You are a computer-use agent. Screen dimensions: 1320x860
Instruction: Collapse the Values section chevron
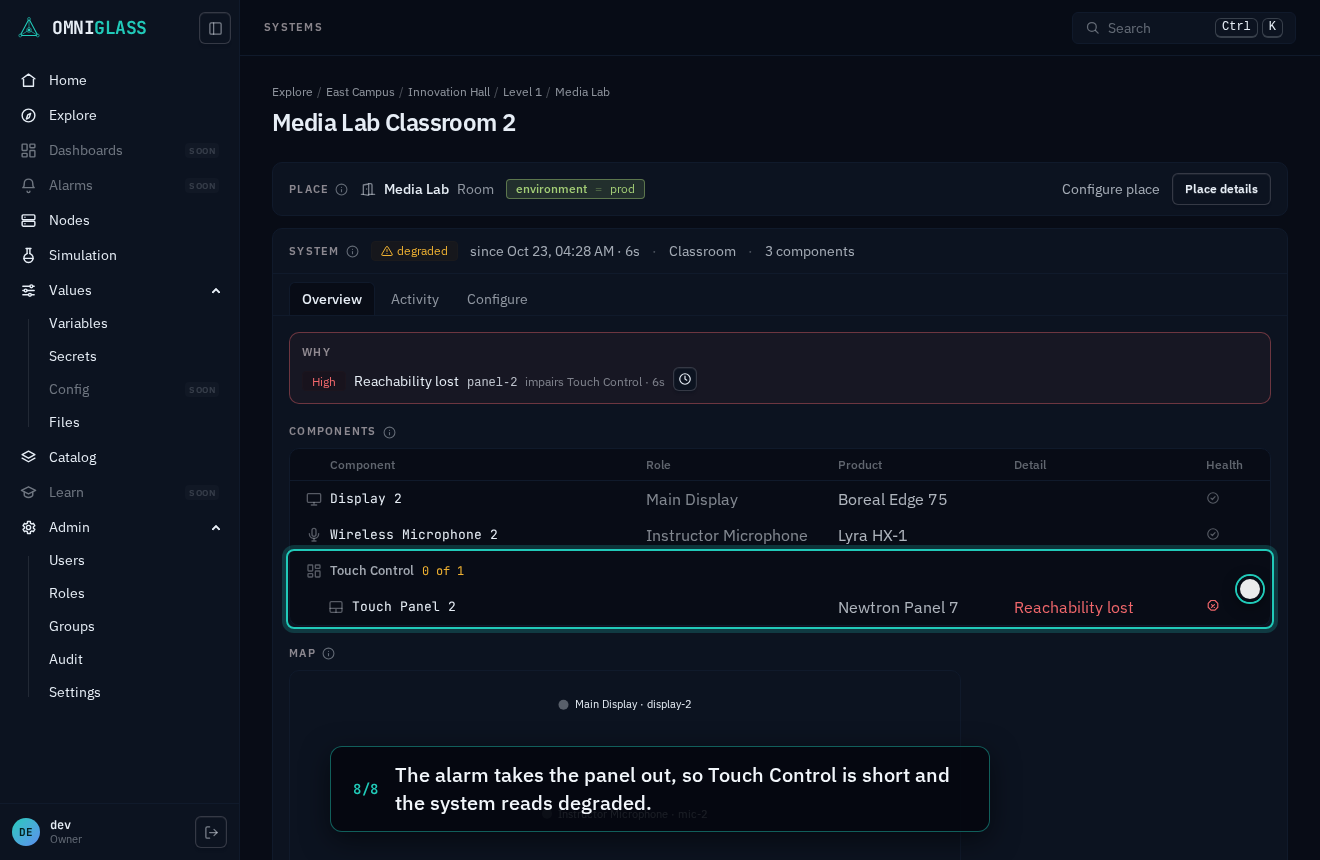point(216,290)
